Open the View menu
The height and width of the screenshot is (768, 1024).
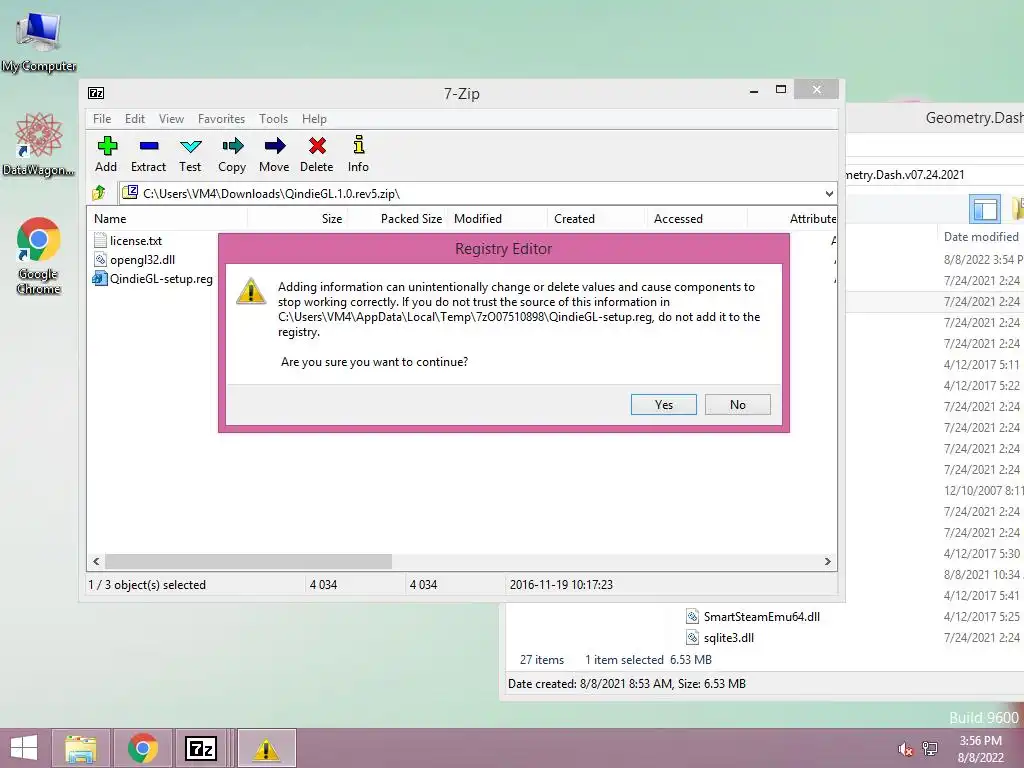pos(172,119)
